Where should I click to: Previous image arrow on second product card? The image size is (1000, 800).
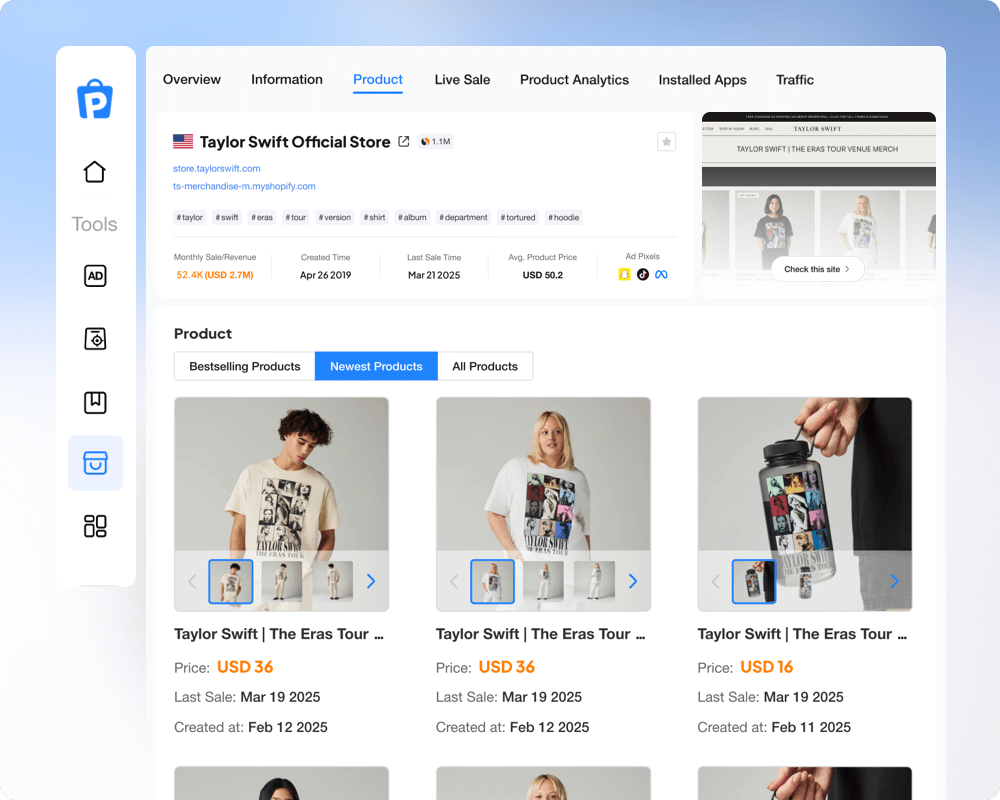click(454, 581)
